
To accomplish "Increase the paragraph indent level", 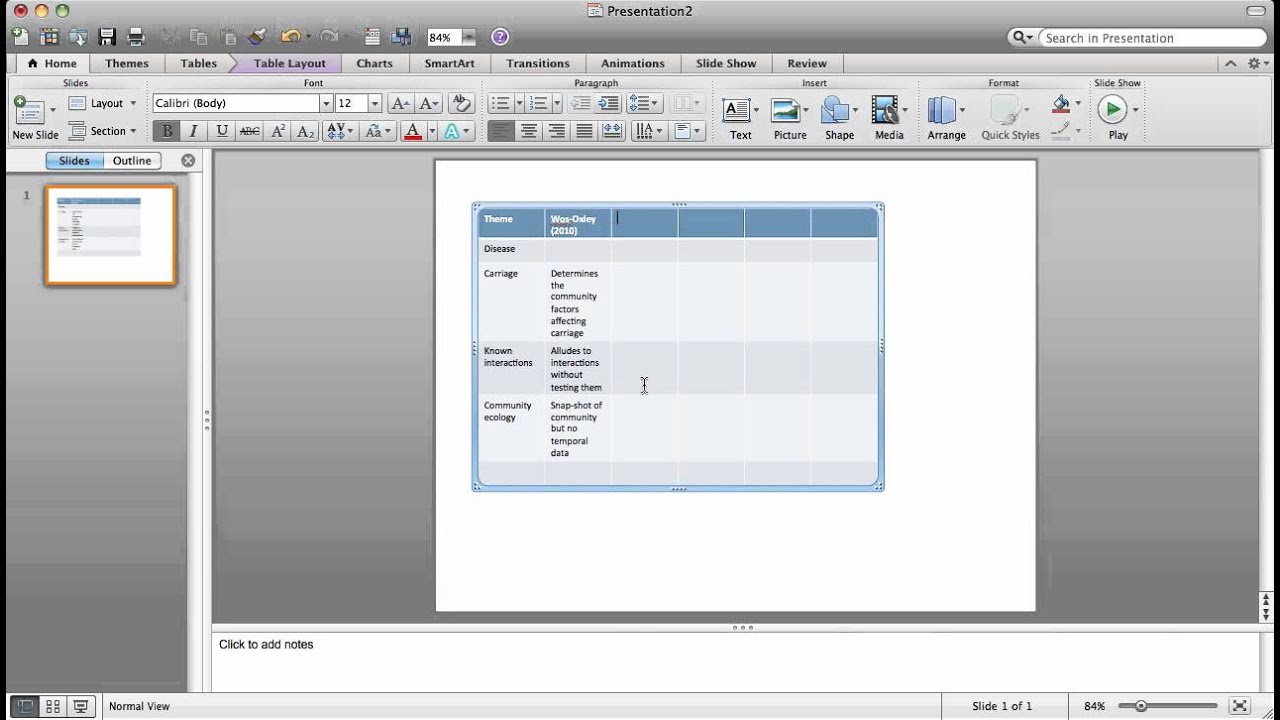I will pyautogui.click(x=608, y=103).
